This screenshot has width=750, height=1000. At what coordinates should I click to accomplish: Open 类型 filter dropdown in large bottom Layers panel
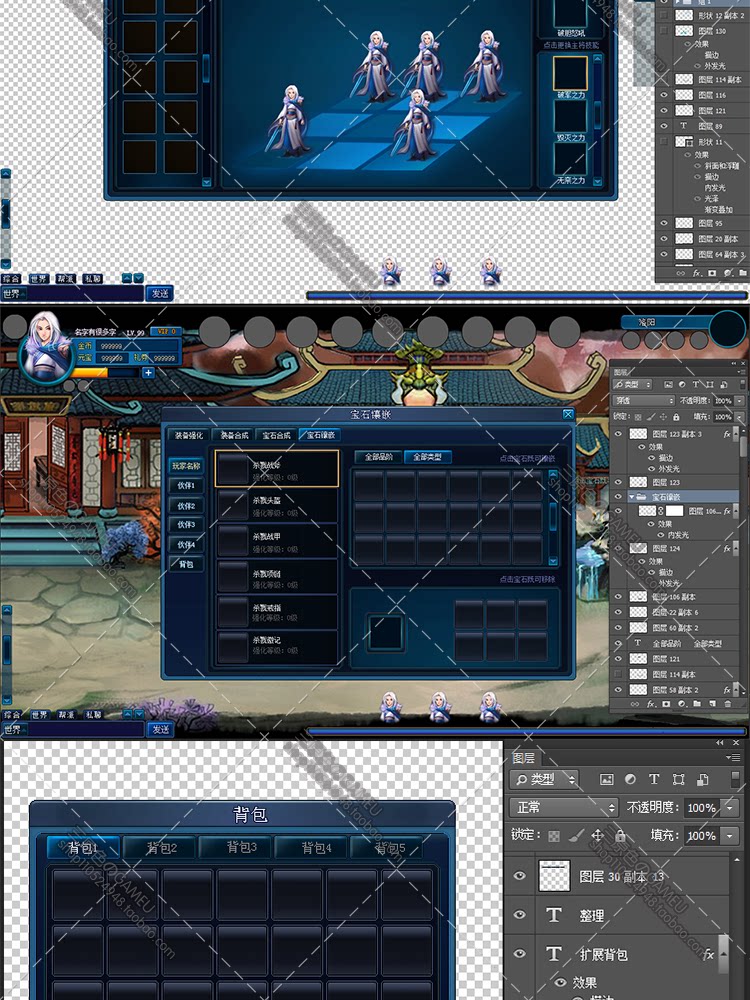point(543,779)
